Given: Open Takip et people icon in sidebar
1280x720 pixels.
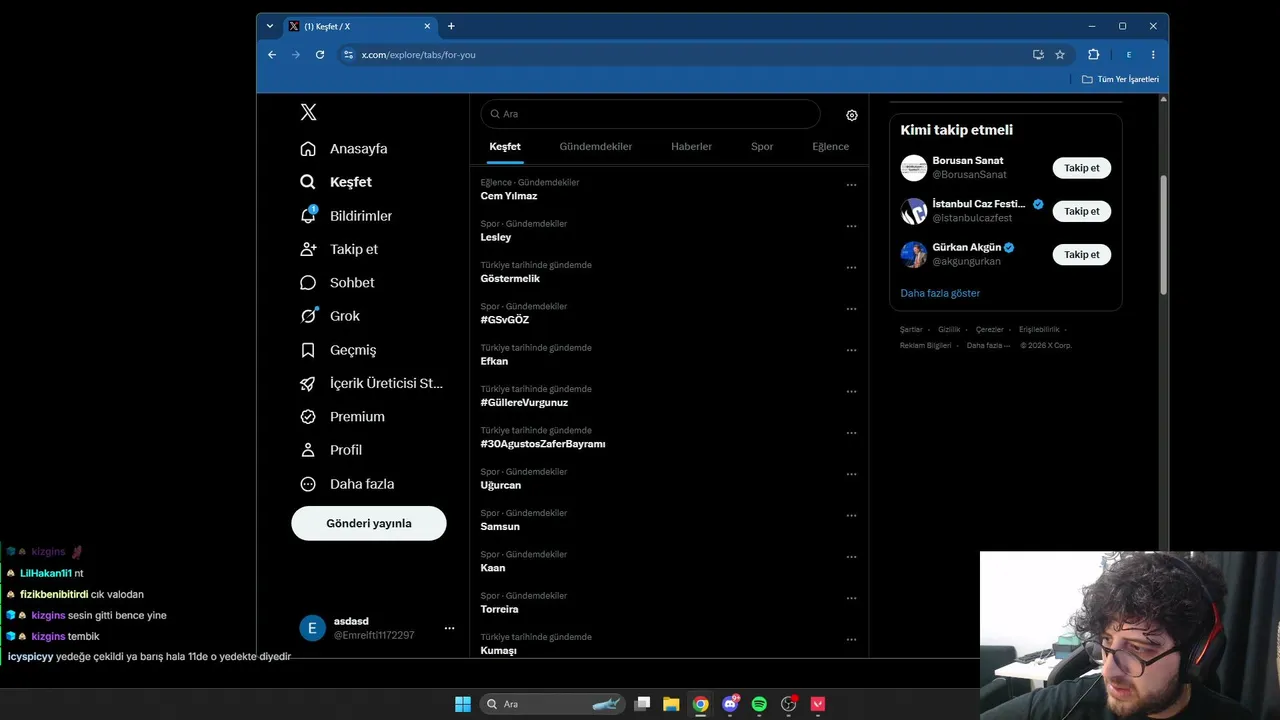Looking at the screenshot, I should click(x=308, y=249).
